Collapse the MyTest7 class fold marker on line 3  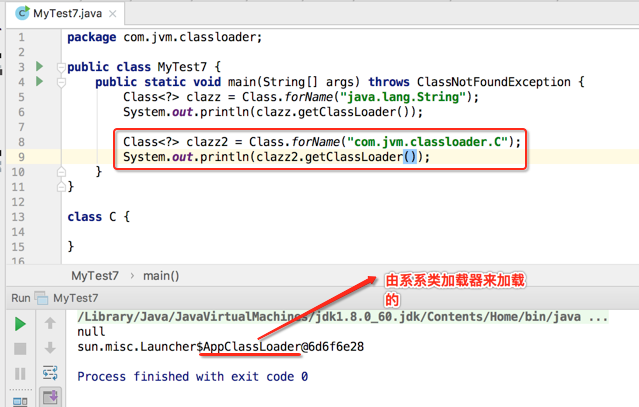61,67
